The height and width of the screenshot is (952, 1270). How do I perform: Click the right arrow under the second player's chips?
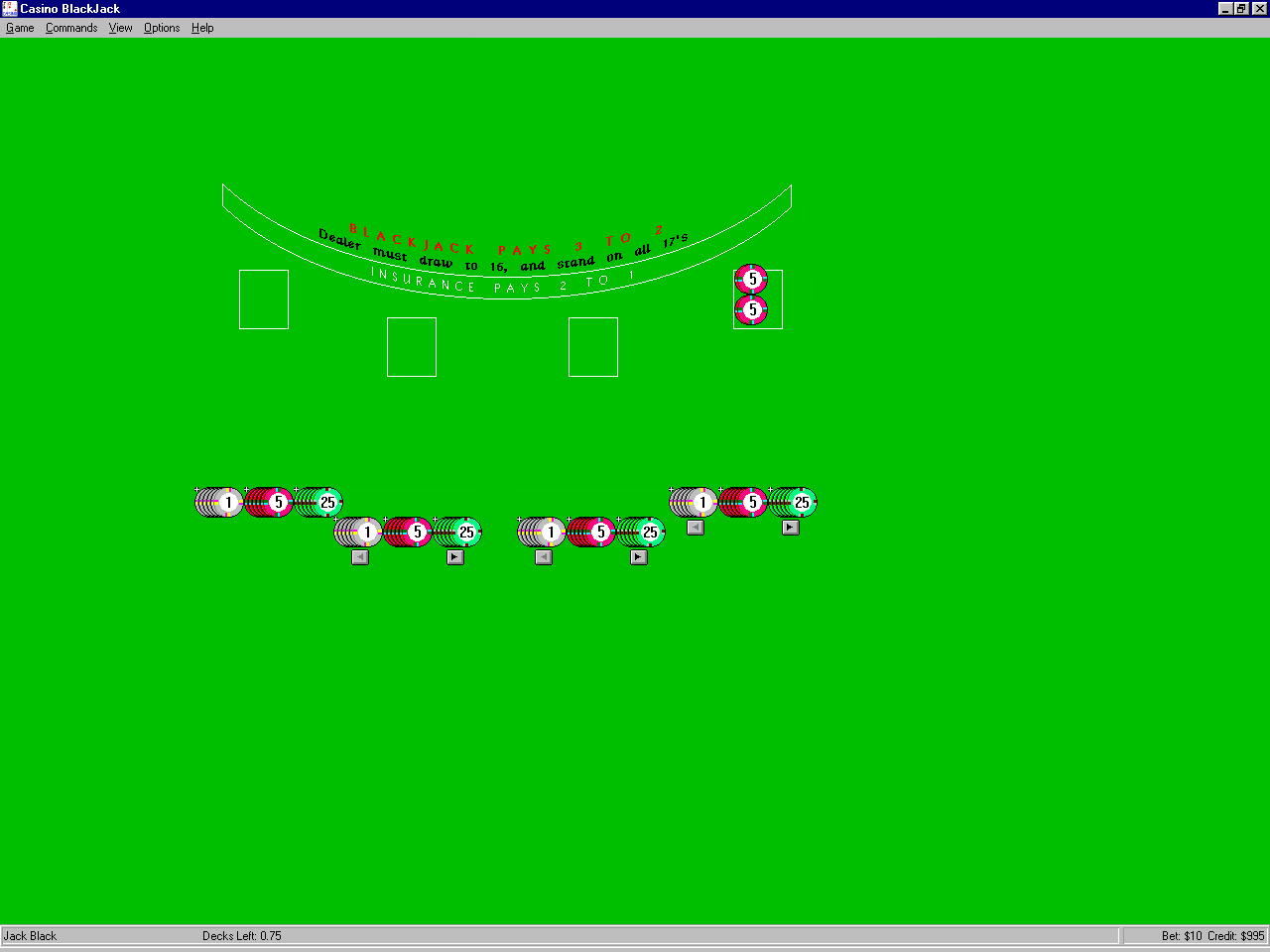point(455,557)
